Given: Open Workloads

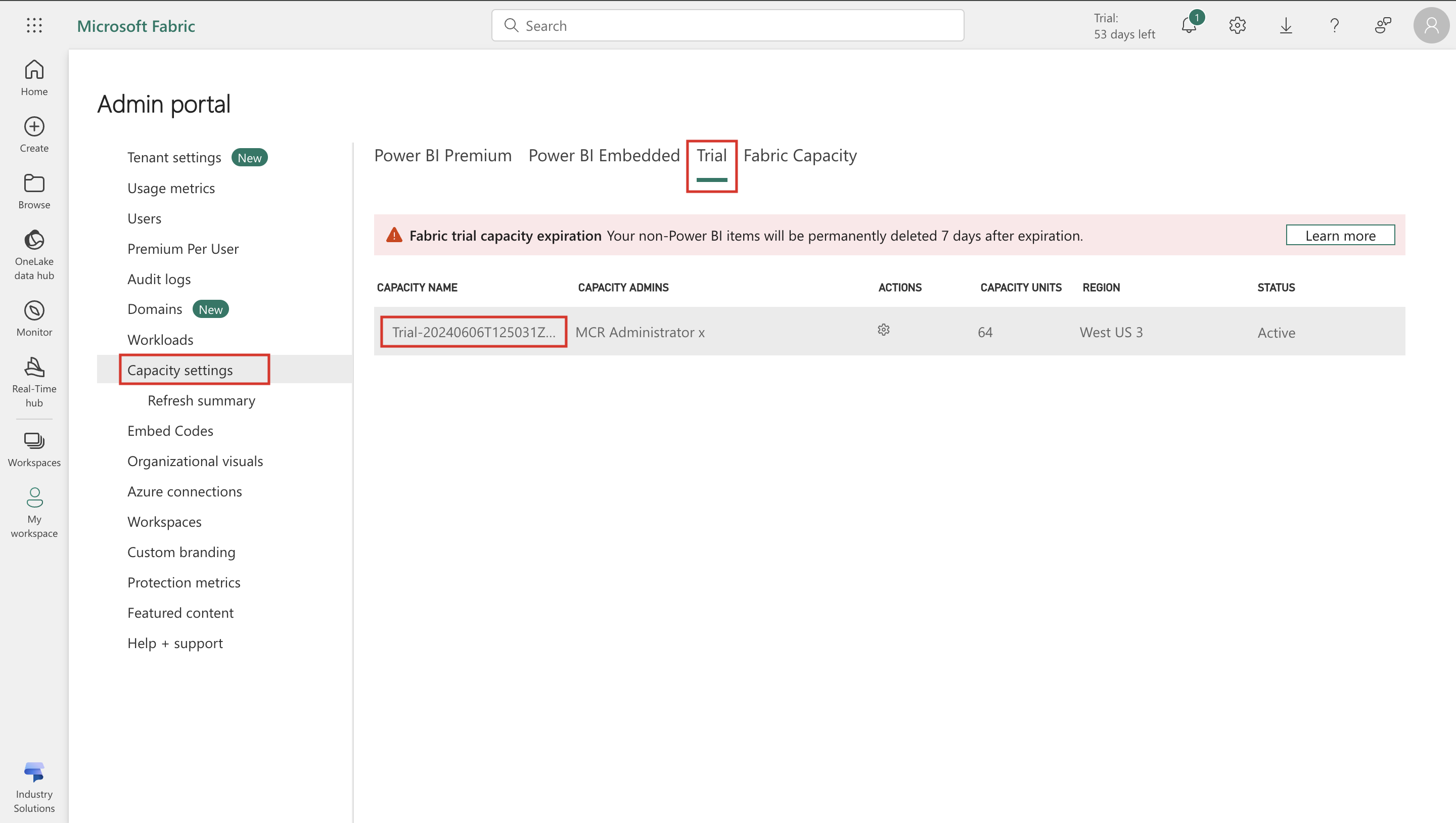Looking at the screenshot, I should (x=161, y=340).
